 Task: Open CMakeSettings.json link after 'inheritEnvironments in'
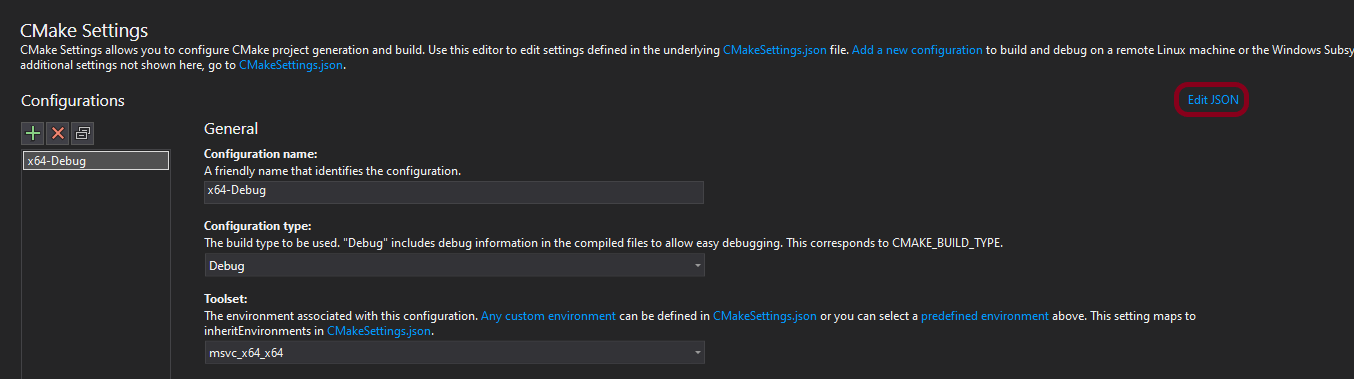pos(379,330)
